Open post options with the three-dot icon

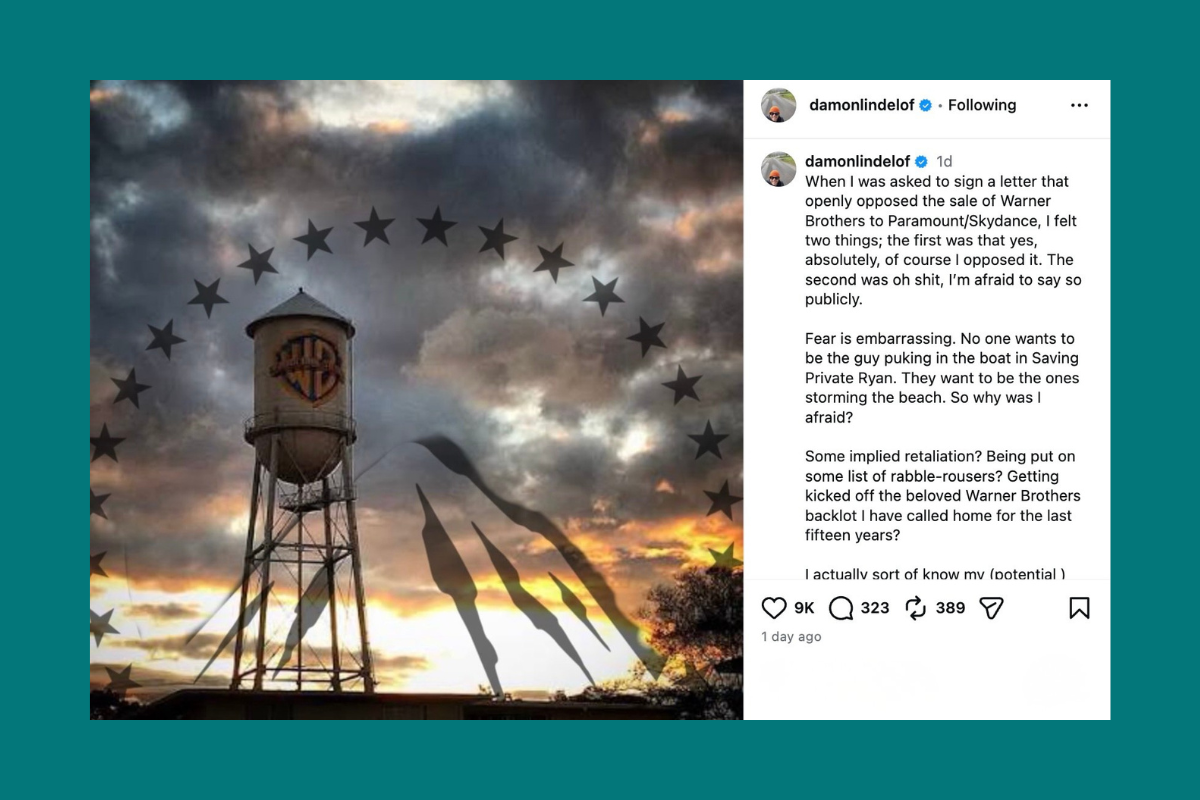pyautogui.click(x=1079, y=104)
